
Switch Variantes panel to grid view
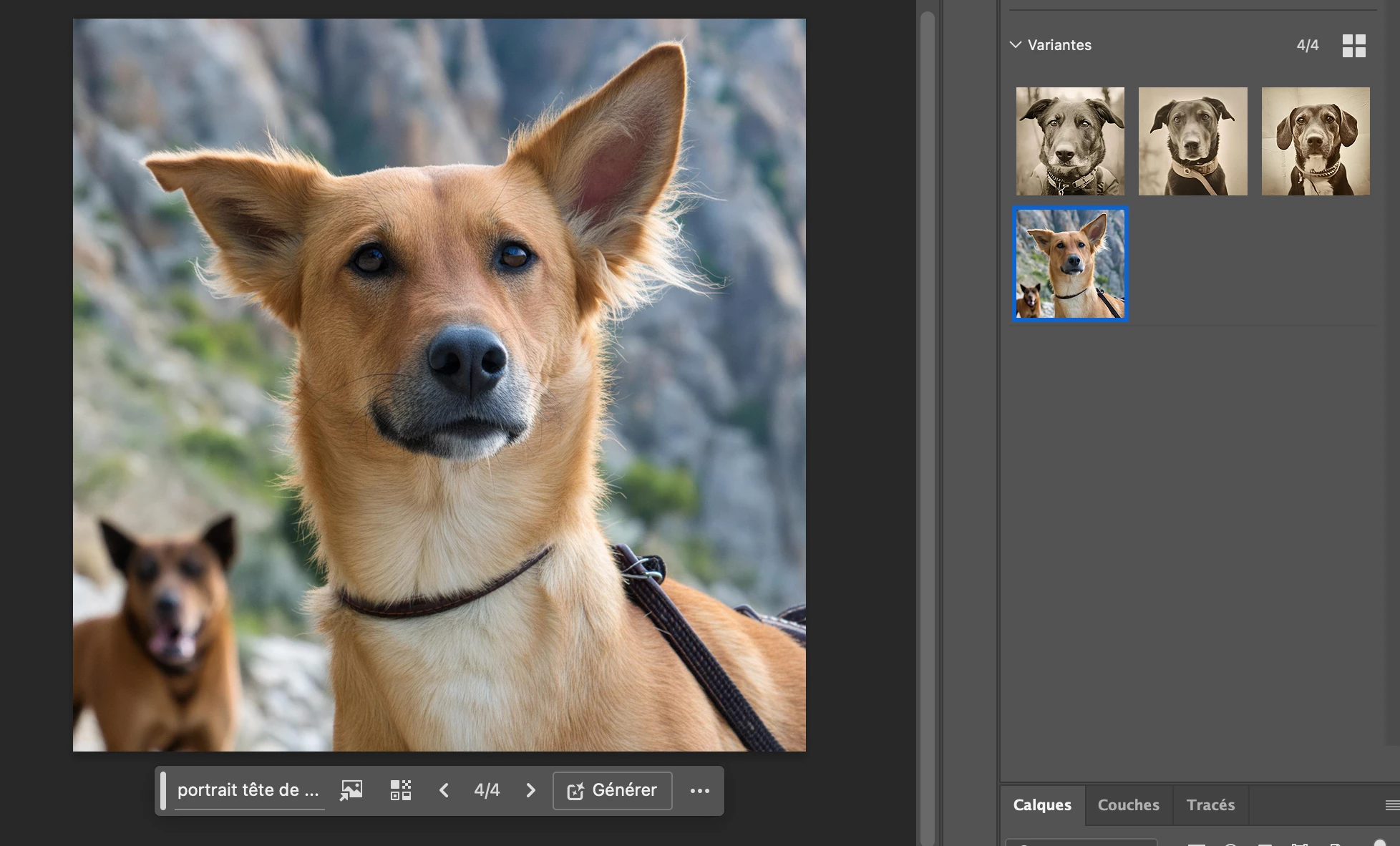tap(1353, 46)
